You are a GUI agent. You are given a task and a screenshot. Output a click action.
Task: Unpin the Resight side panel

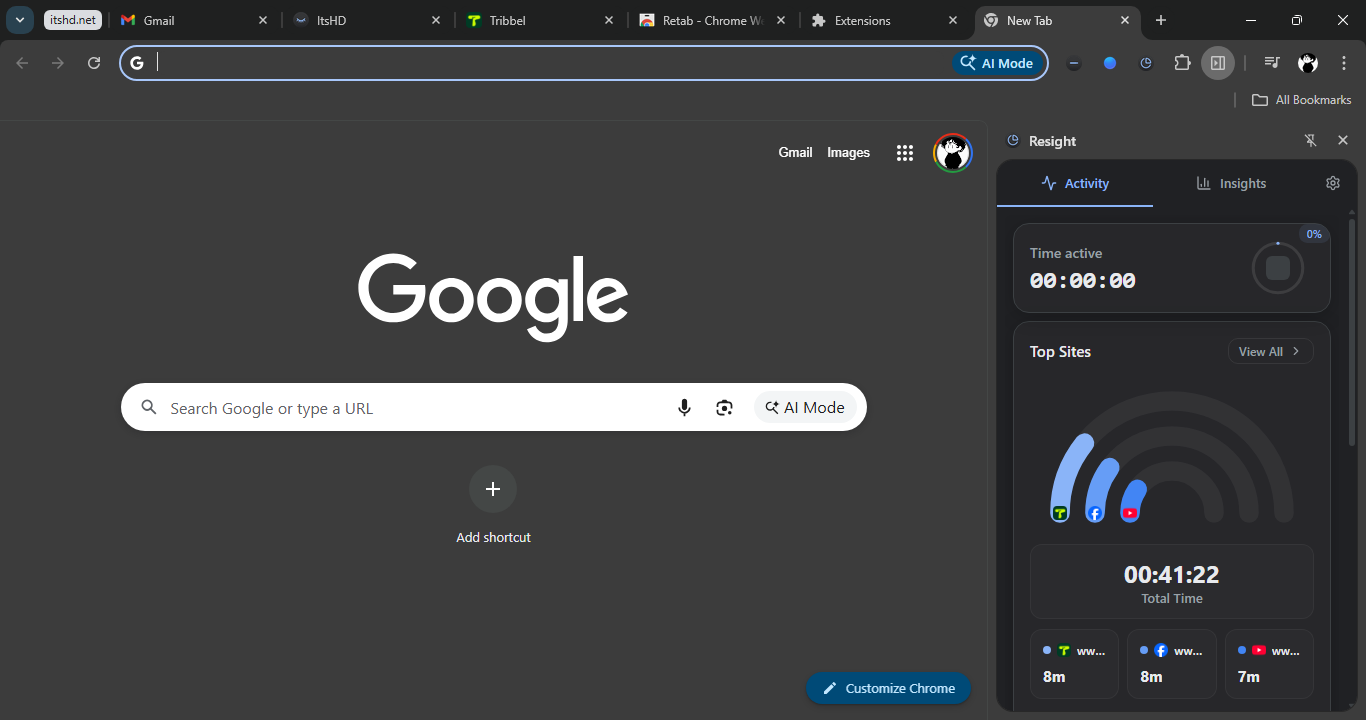[1310, 141]
